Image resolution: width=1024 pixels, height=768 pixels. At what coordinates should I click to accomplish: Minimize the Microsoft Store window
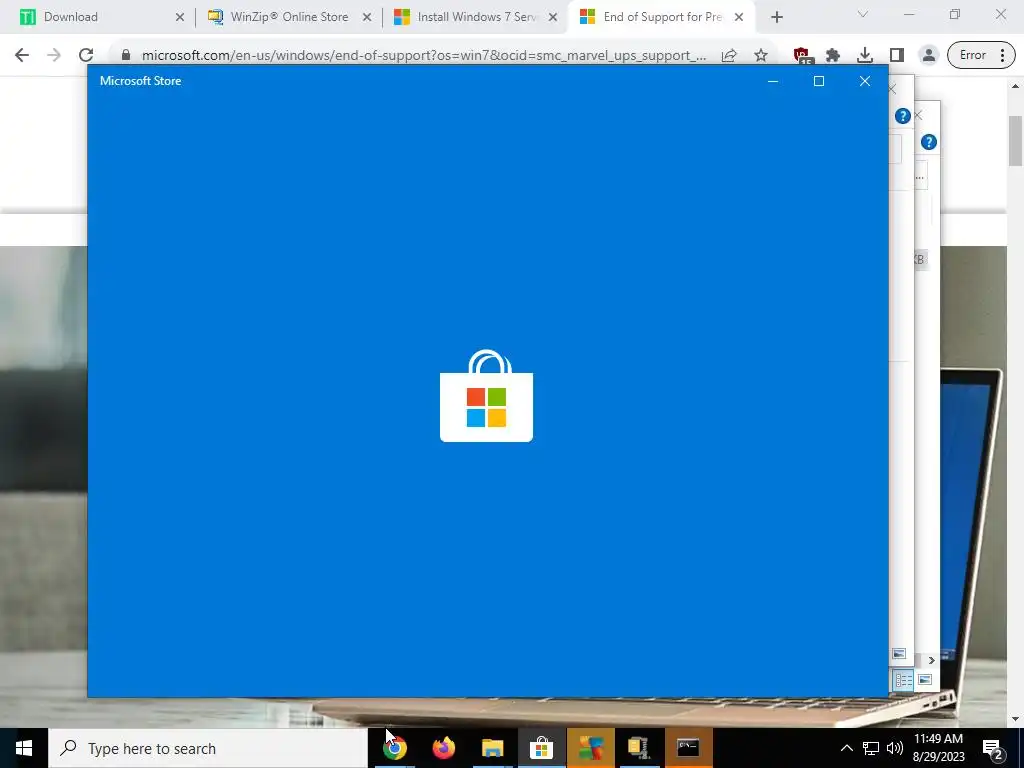point(773,81)
